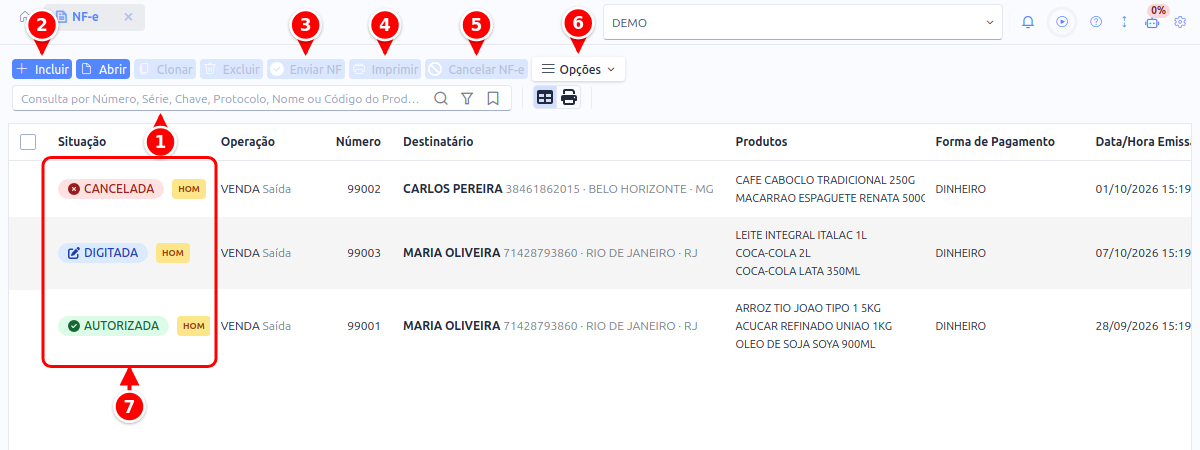Open notifications bell icon

click(1028, 22)
